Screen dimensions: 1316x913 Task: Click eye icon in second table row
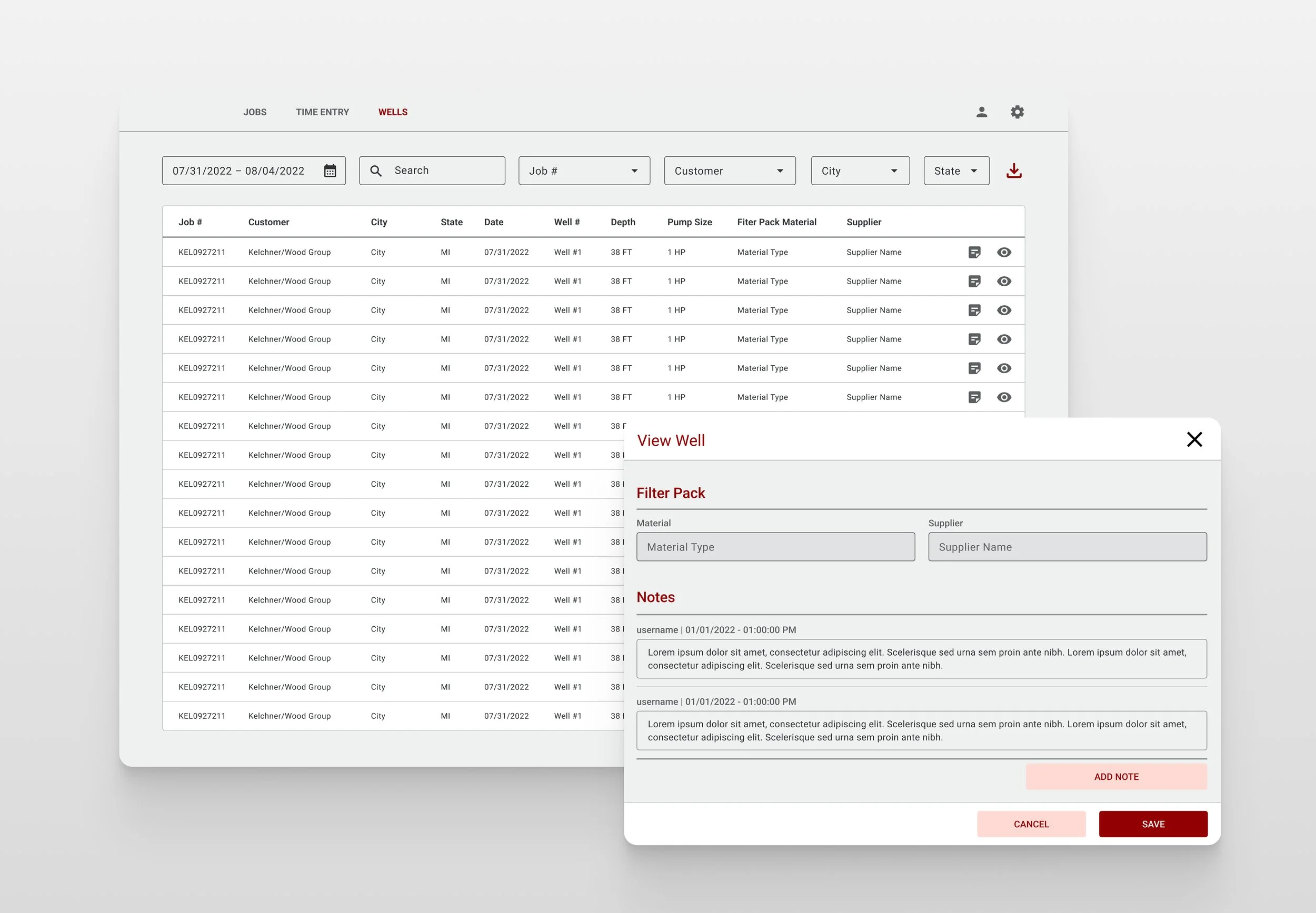point(1004,282)
